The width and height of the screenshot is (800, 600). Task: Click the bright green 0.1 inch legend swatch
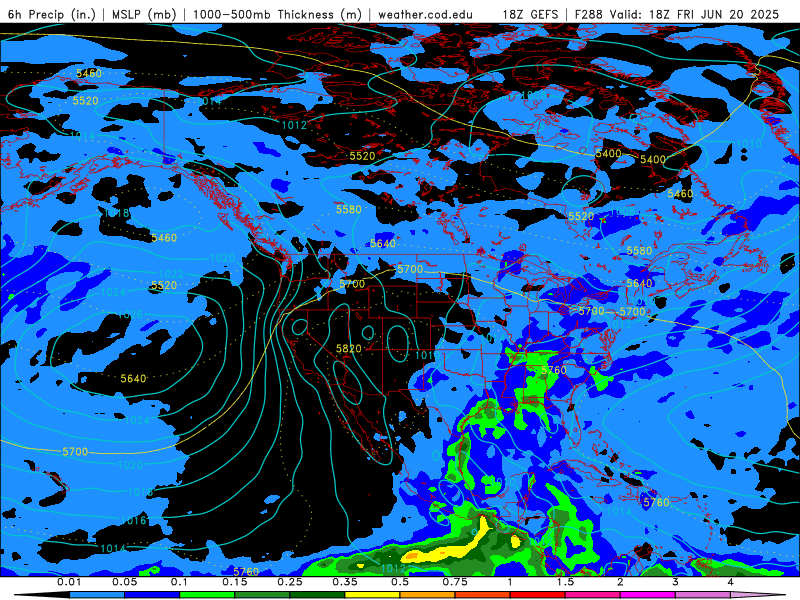207,595
